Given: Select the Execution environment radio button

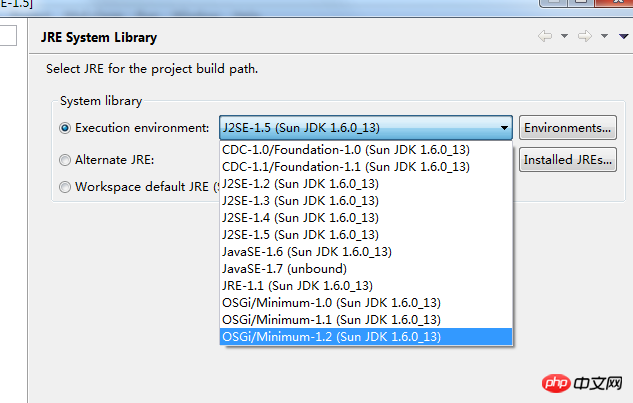Looking at the screenshot, I should tap(65, 128).
